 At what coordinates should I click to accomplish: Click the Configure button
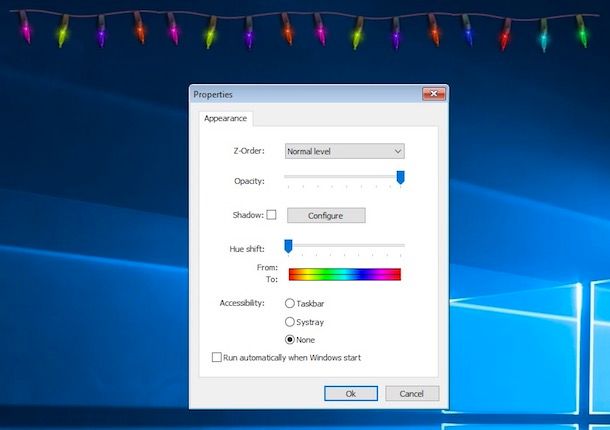[x=326, y=216]
